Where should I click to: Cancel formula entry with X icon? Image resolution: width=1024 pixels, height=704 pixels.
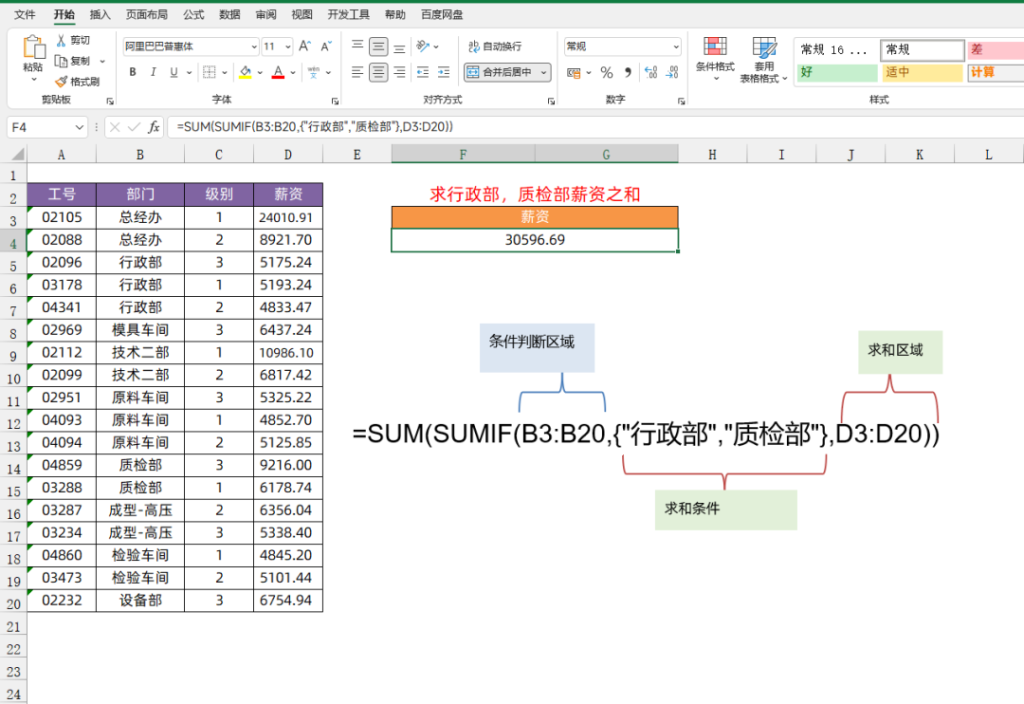[x=115, y=127]
